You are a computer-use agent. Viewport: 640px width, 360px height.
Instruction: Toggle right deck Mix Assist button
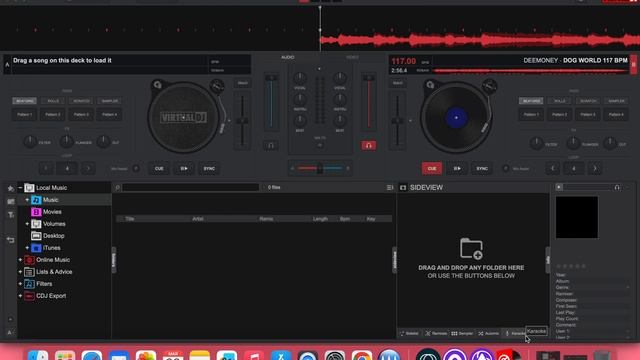(505, 168)
